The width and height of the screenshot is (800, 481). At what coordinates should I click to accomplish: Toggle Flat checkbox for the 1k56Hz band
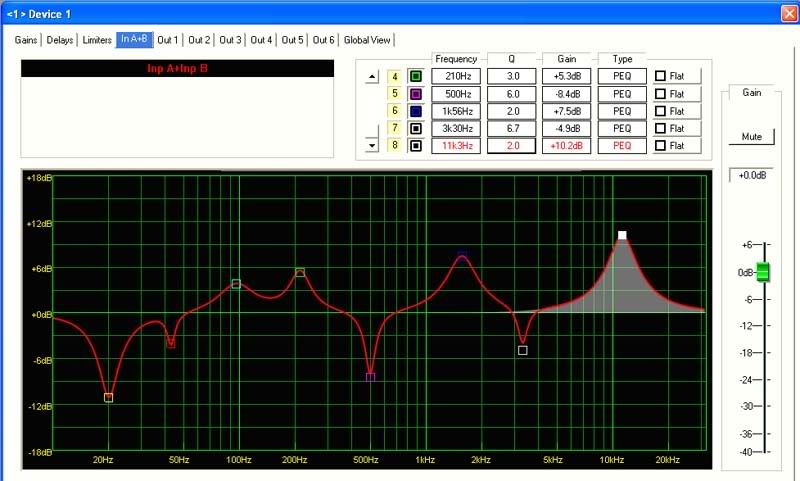coord(660,111)
